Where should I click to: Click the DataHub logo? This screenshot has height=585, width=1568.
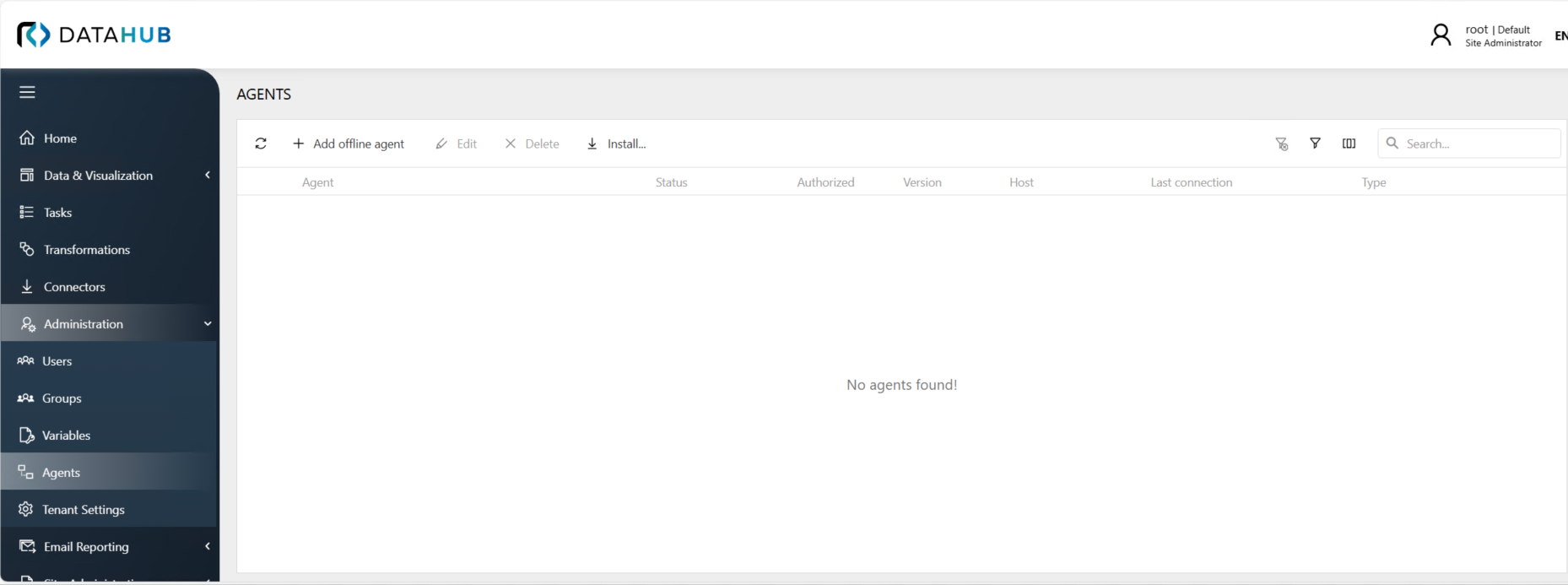click(95, 35)
